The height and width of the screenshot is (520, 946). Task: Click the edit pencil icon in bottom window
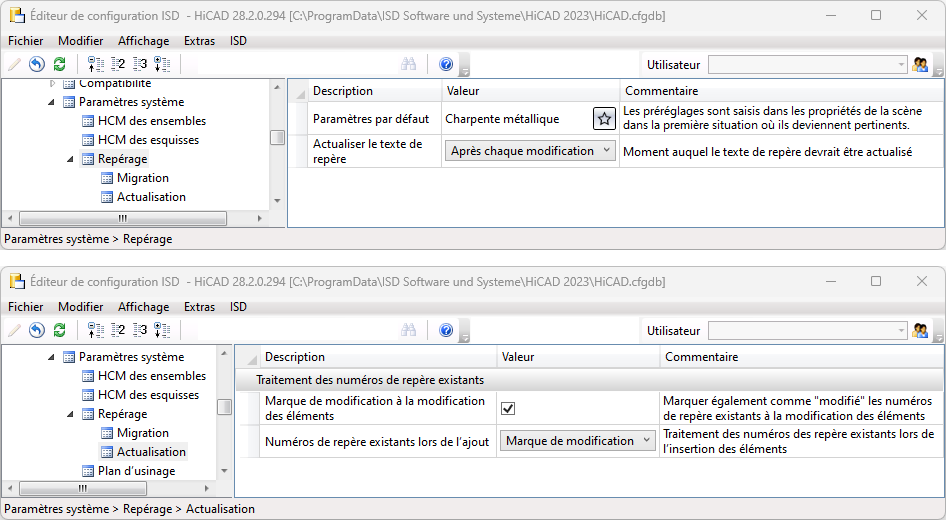pos(15,330)
